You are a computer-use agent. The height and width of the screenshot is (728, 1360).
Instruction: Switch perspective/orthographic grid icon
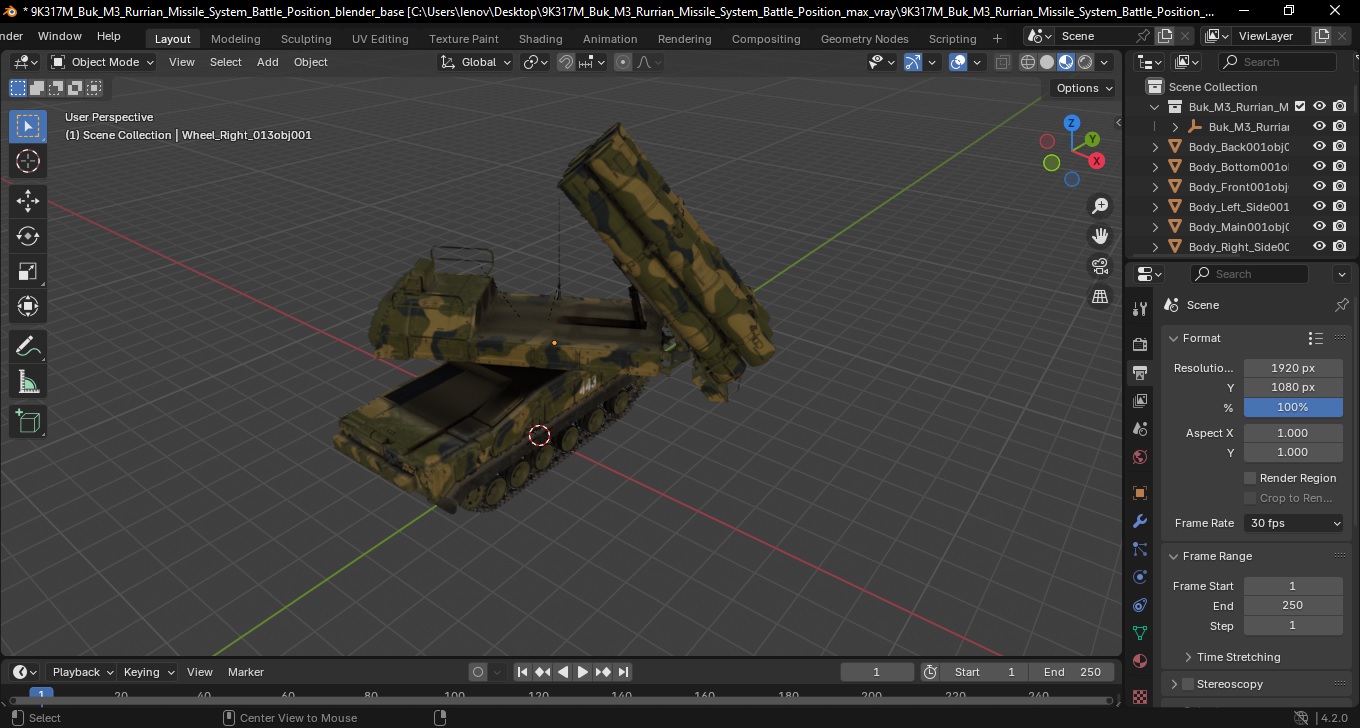click(1100, 297)
